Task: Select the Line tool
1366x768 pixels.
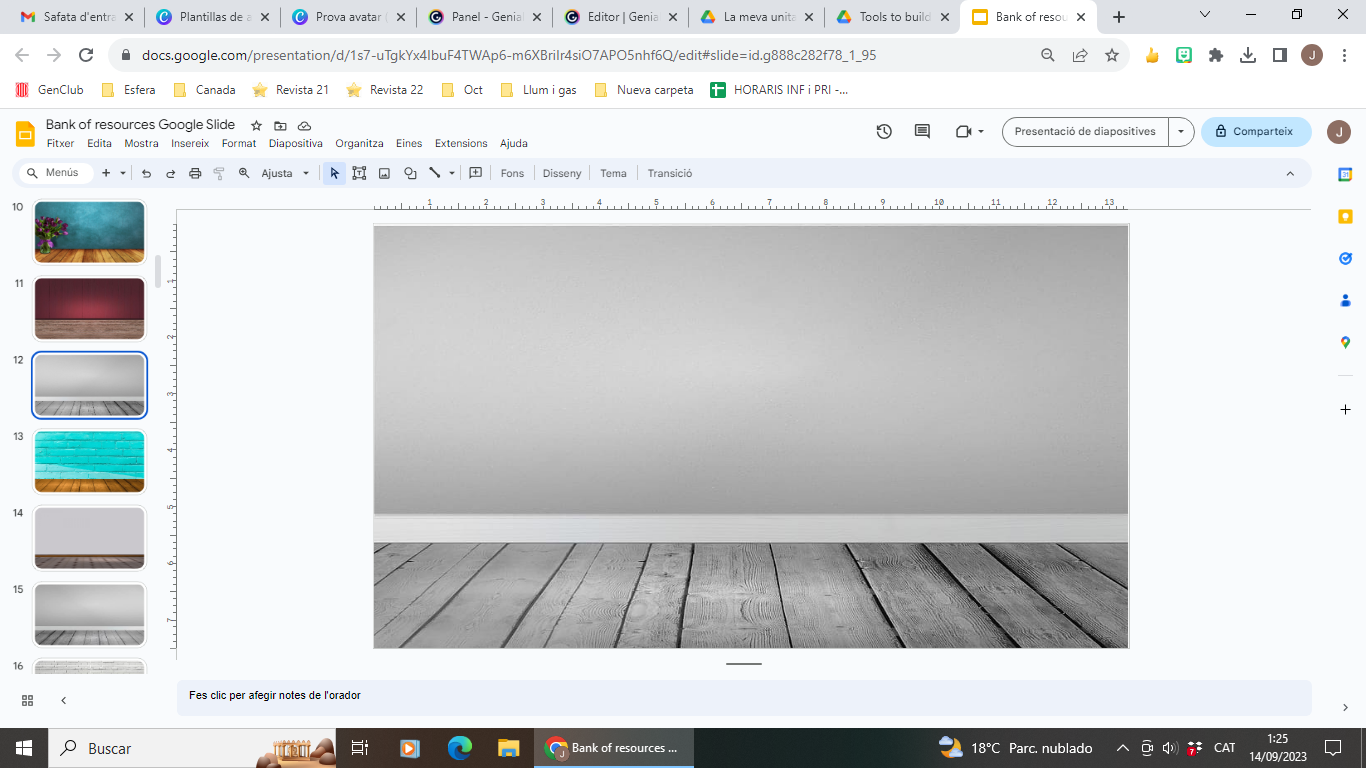Action: click(x=432, y=173)
